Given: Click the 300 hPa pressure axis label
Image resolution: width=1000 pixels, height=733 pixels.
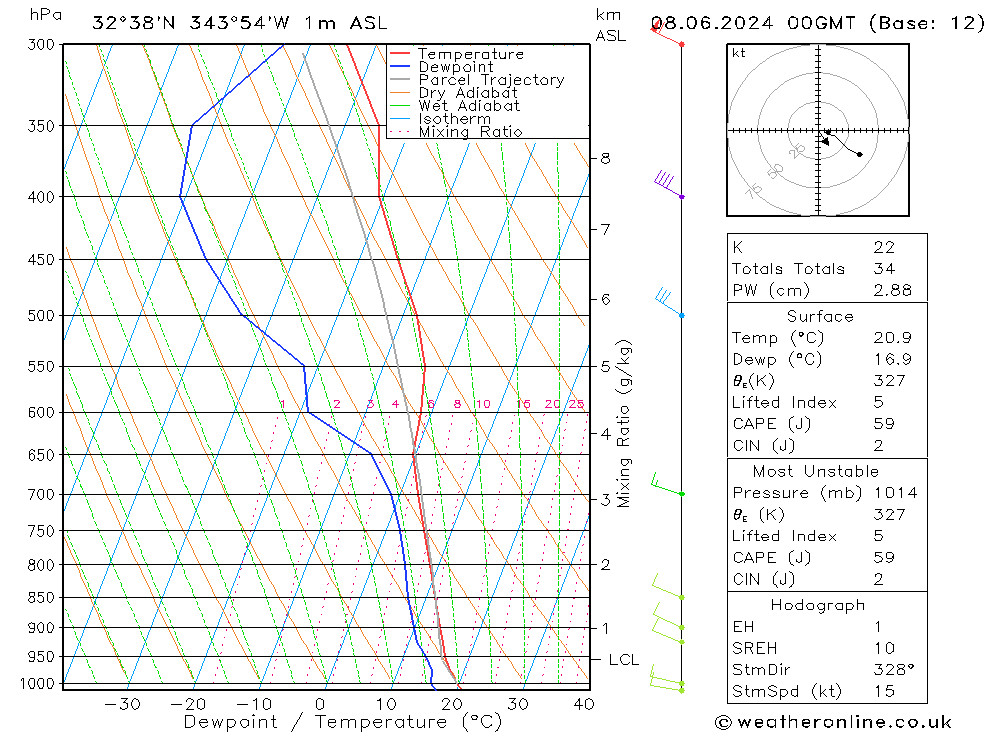Looking at the screenshot, I should pos(41,45).
